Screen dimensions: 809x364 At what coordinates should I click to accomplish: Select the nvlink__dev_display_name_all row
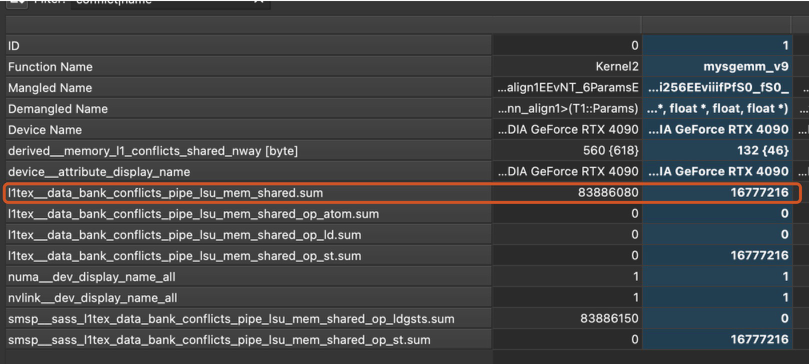249,298
